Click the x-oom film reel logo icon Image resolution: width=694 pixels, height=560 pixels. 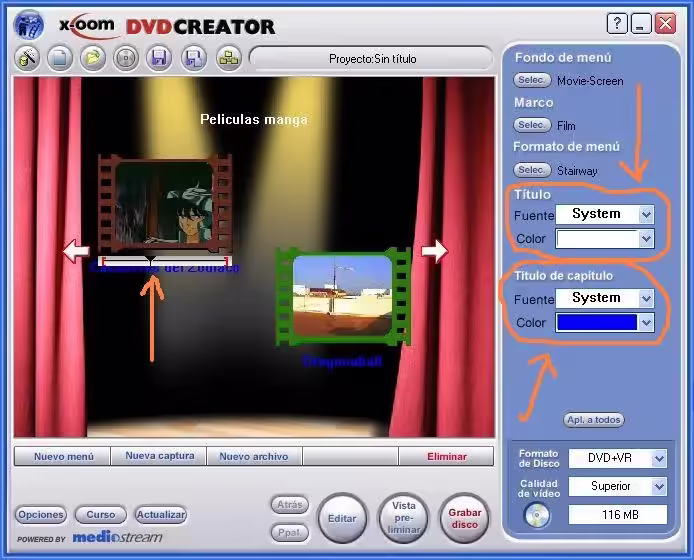[29, 25]
